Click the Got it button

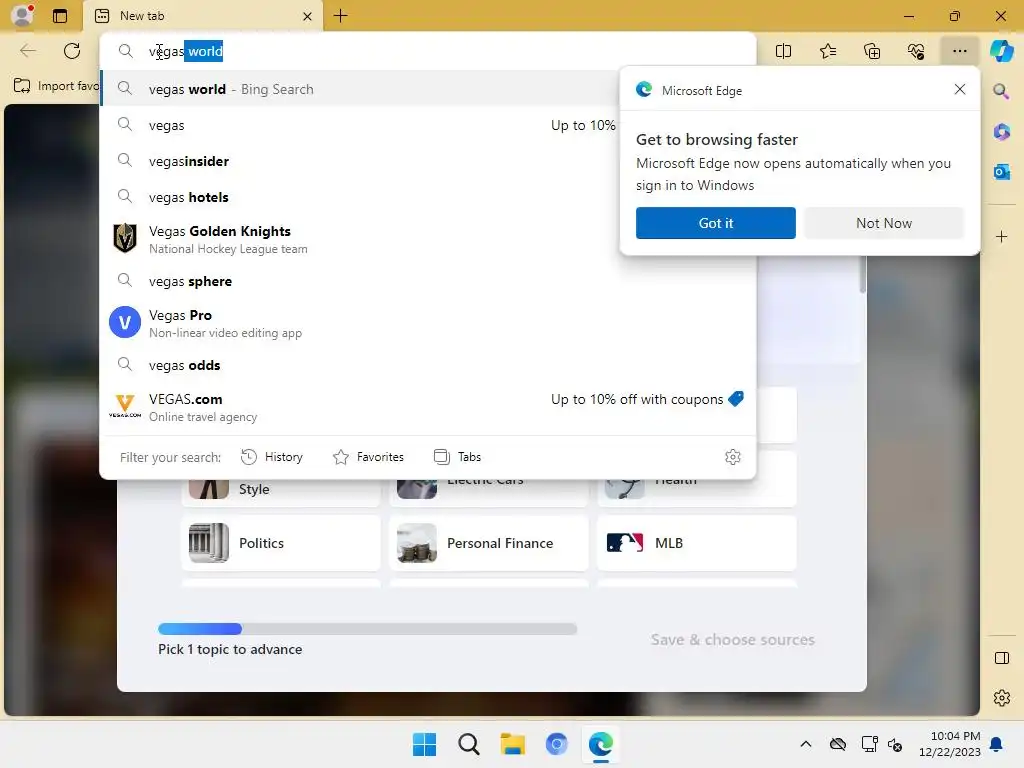716,223
